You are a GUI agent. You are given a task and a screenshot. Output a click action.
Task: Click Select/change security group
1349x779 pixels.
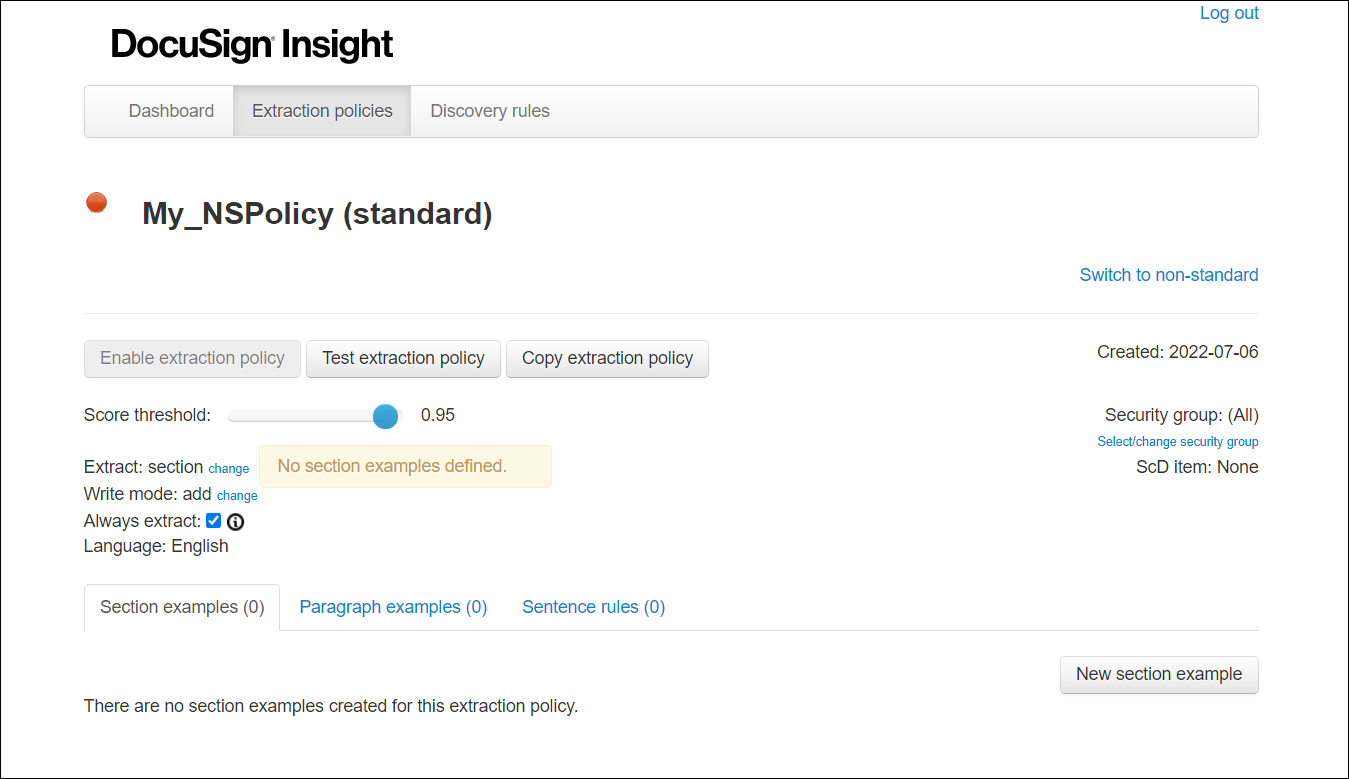point(1177,441)
